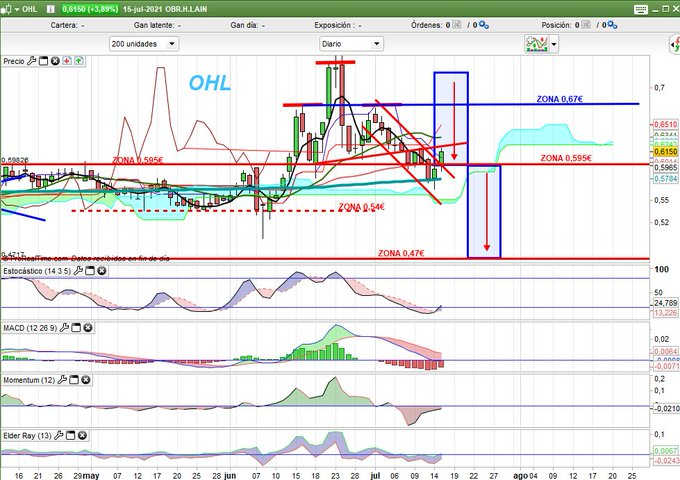The height and width of the screenshot is (480, 680).
Task: Select the ZONA 0,47€ annotation text
Action: click(x=401, y=253)
